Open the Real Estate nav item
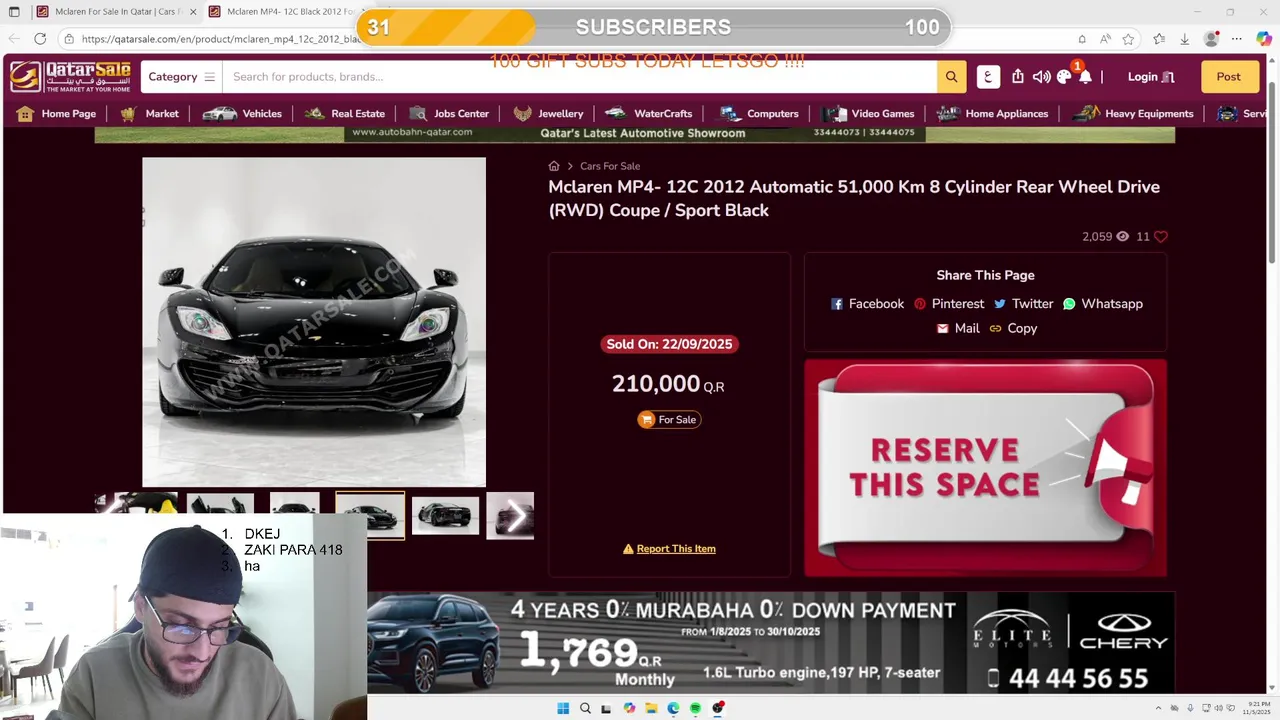Image resolution: width=1280 pixels, height=720 pixels. (x=345, y=114)
